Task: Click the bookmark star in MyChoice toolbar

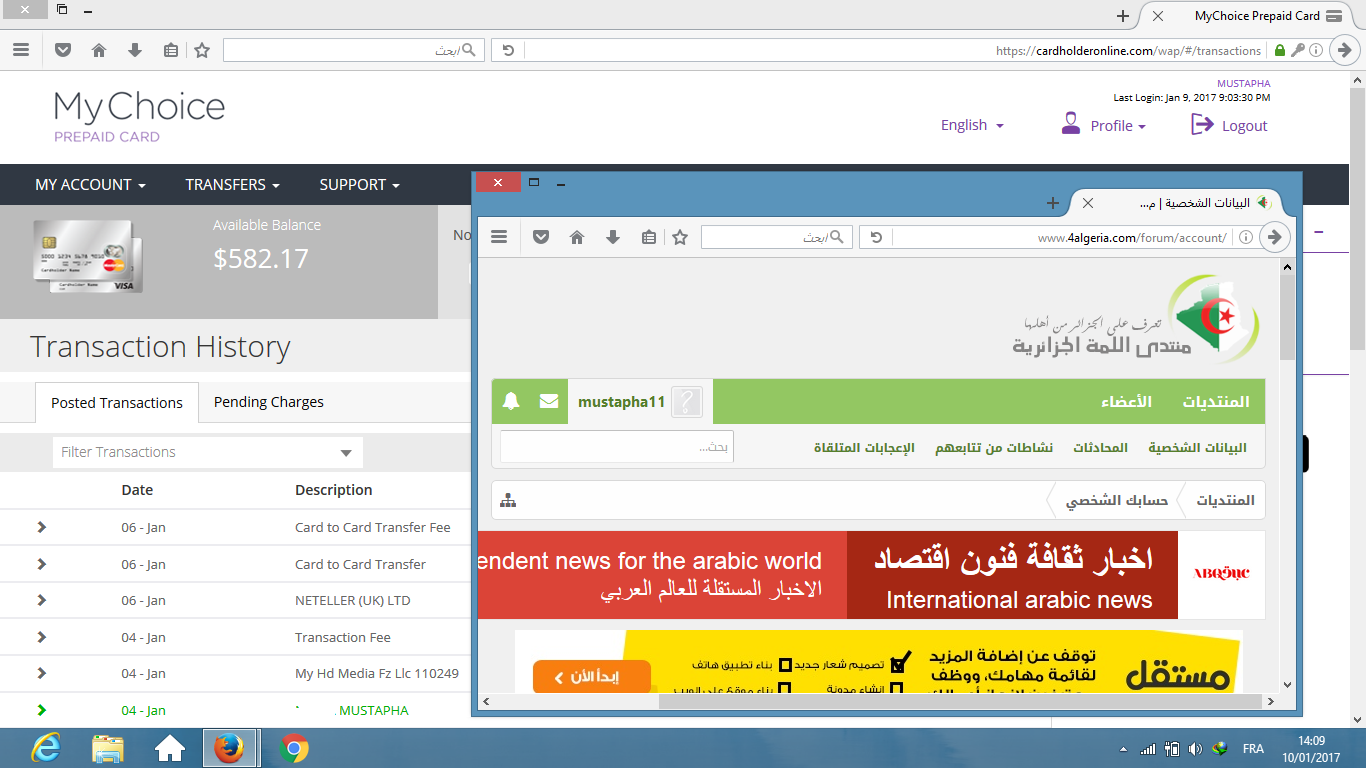Action: tap(202, 50)
